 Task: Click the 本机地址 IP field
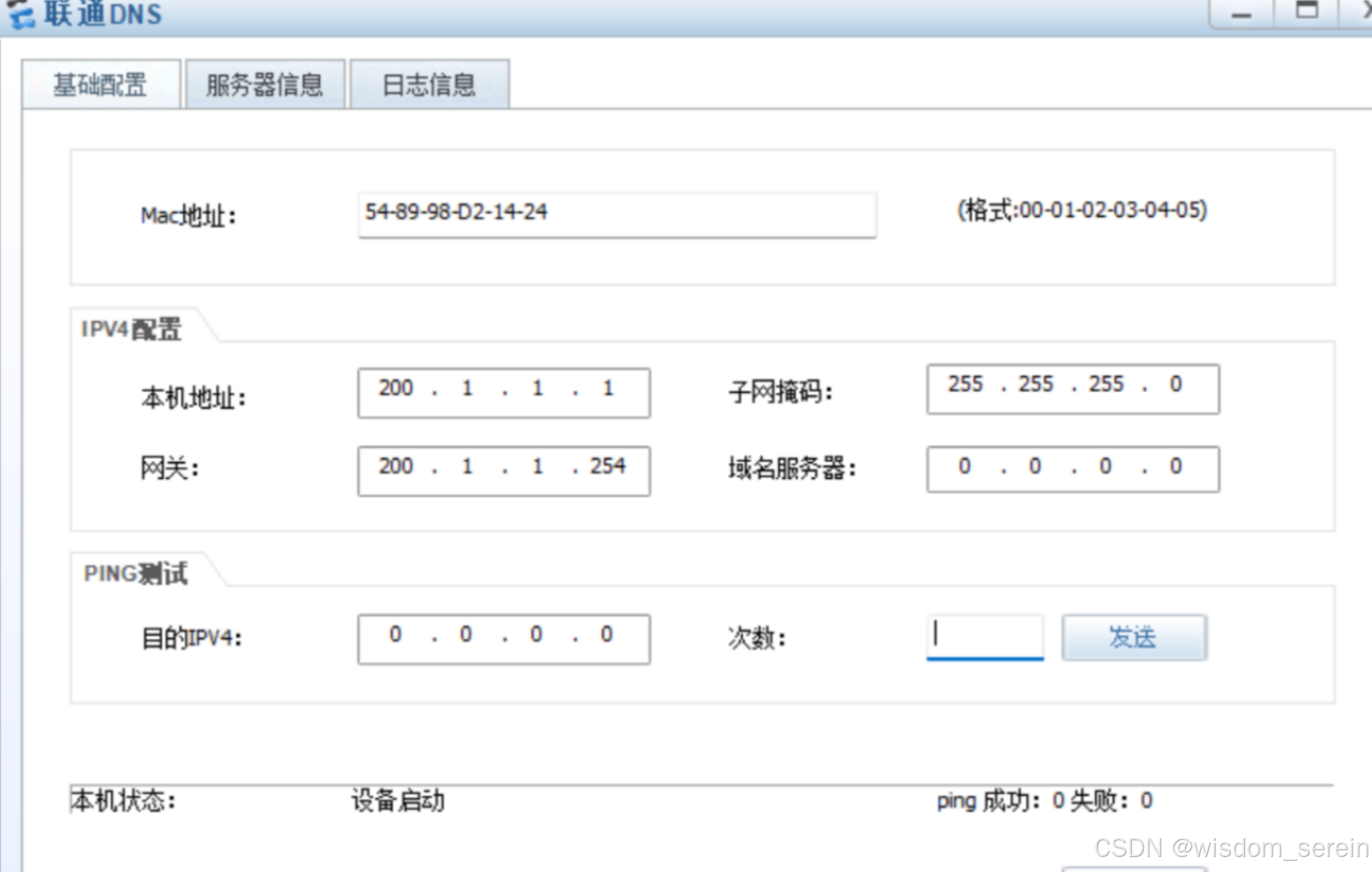(x=504, y=392)
